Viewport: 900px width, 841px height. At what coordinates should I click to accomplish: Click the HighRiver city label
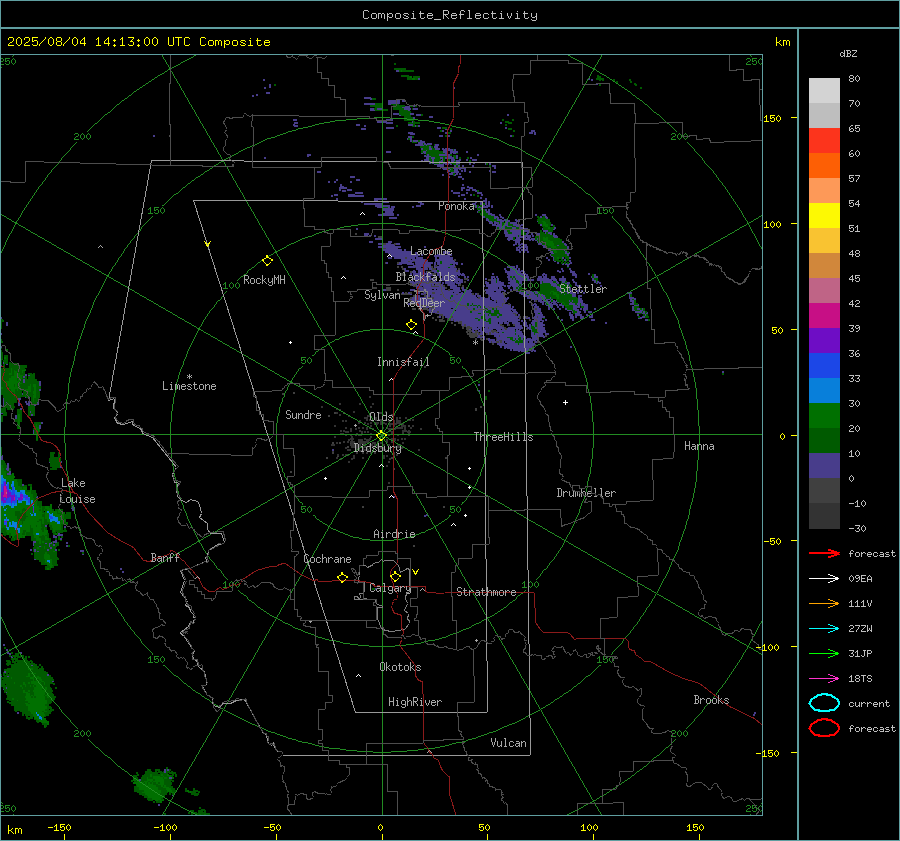pyautogui.click(x=415, y=702)
